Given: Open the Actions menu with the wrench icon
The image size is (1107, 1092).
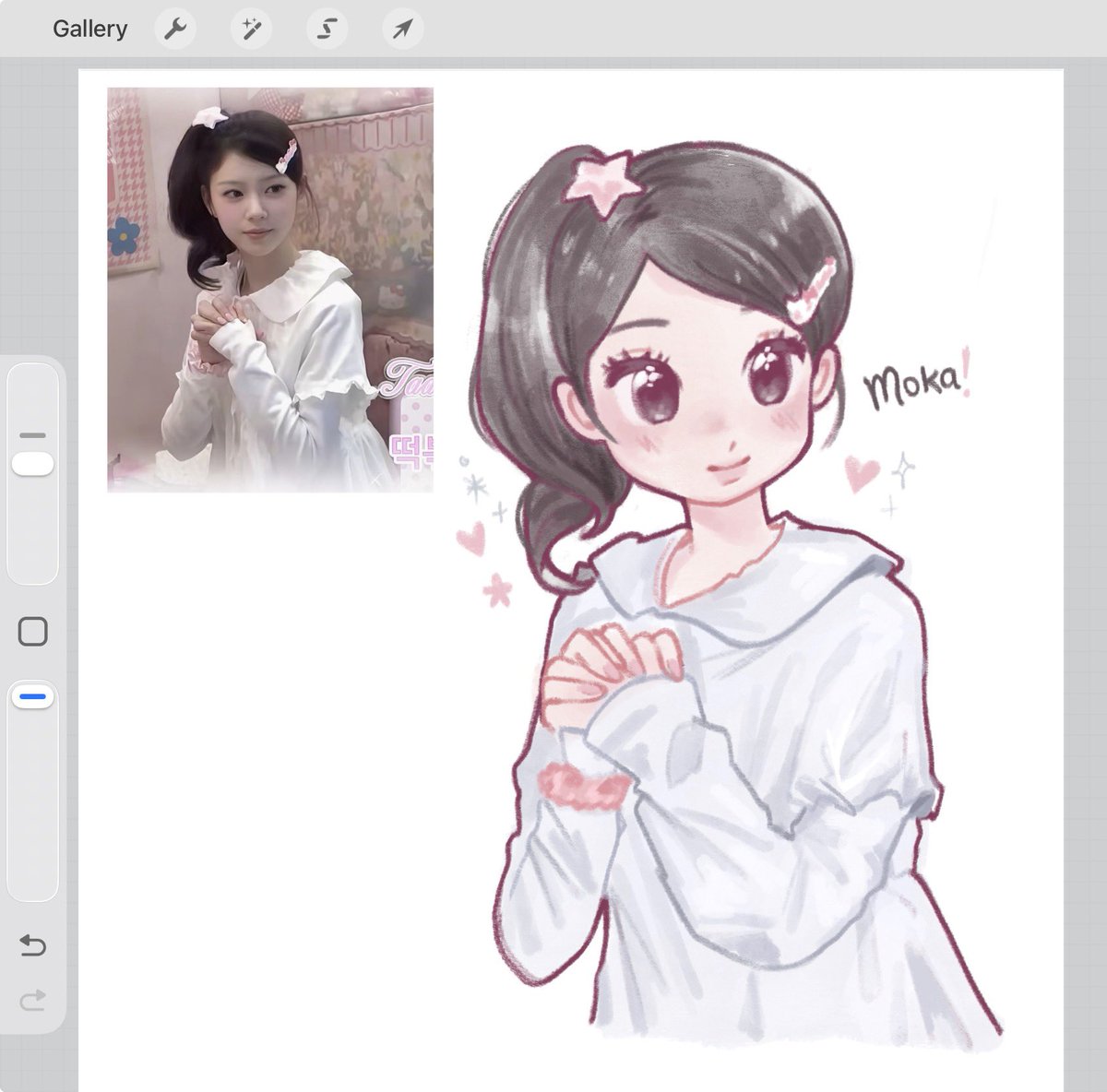Looking at the screenshot, I should [174, 28].
